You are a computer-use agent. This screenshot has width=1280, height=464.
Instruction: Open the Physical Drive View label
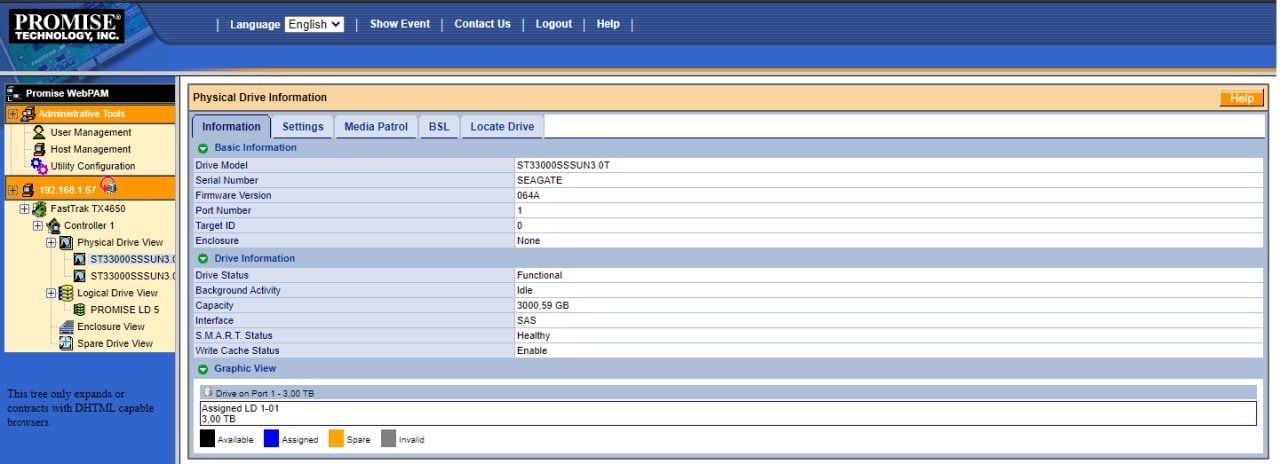120,243
